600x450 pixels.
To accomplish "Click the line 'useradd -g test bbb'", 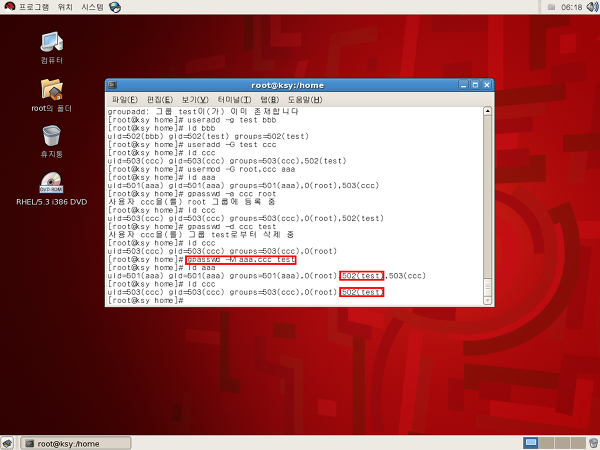I will 192,120.
